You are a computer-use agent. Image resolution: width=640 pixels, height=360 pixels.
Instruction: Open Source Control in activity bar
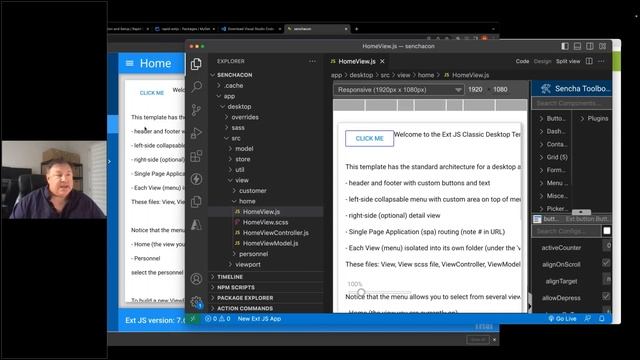[196, 110]
